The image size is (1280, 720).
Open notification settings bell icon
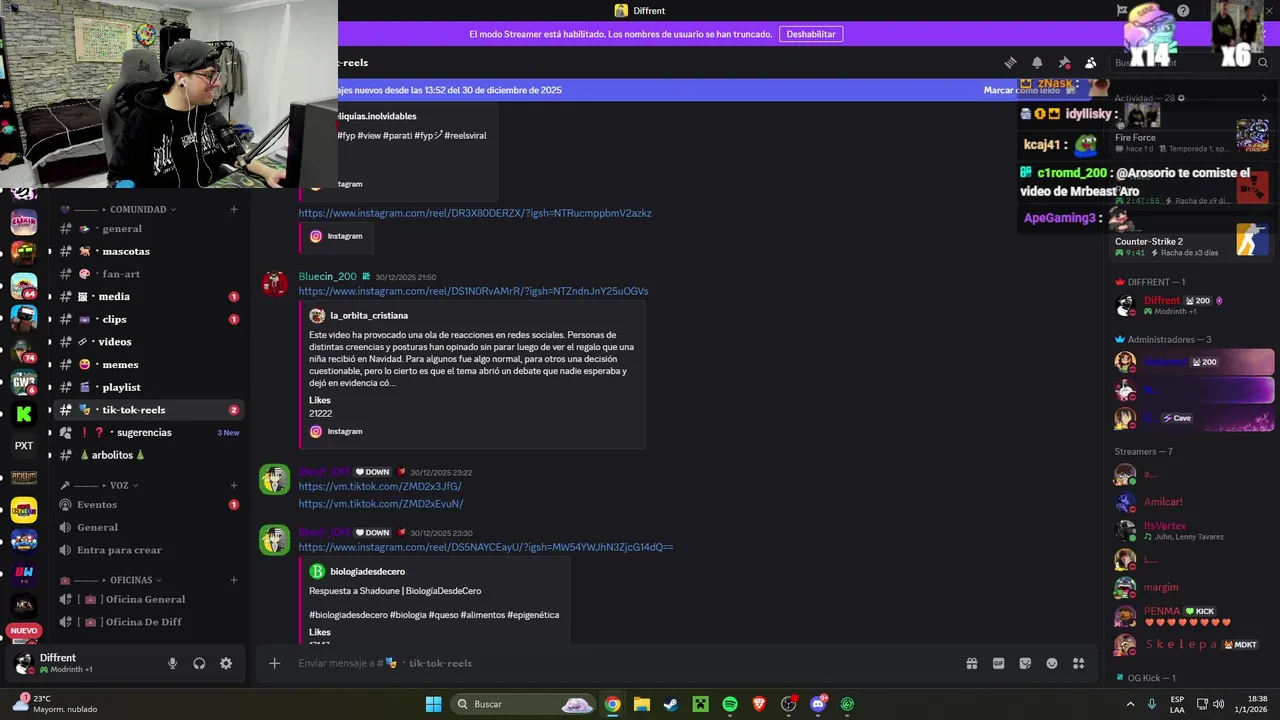(1037, 63)
